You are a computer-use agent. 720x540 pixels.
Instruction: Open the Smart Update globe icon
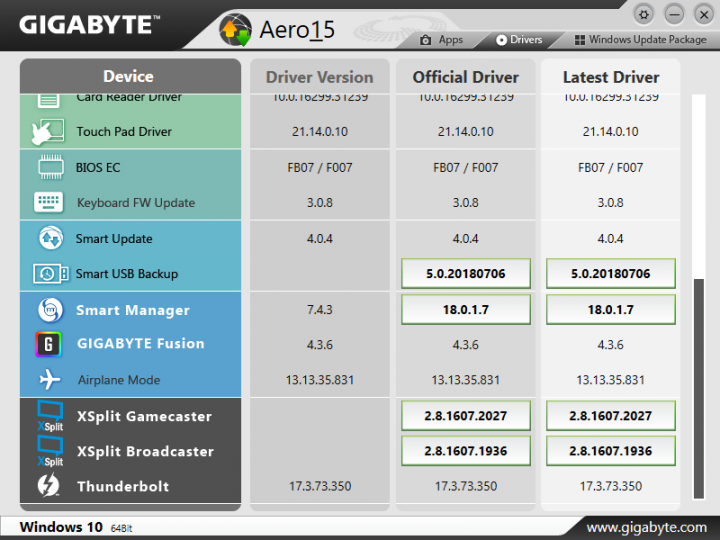(51, 238)
